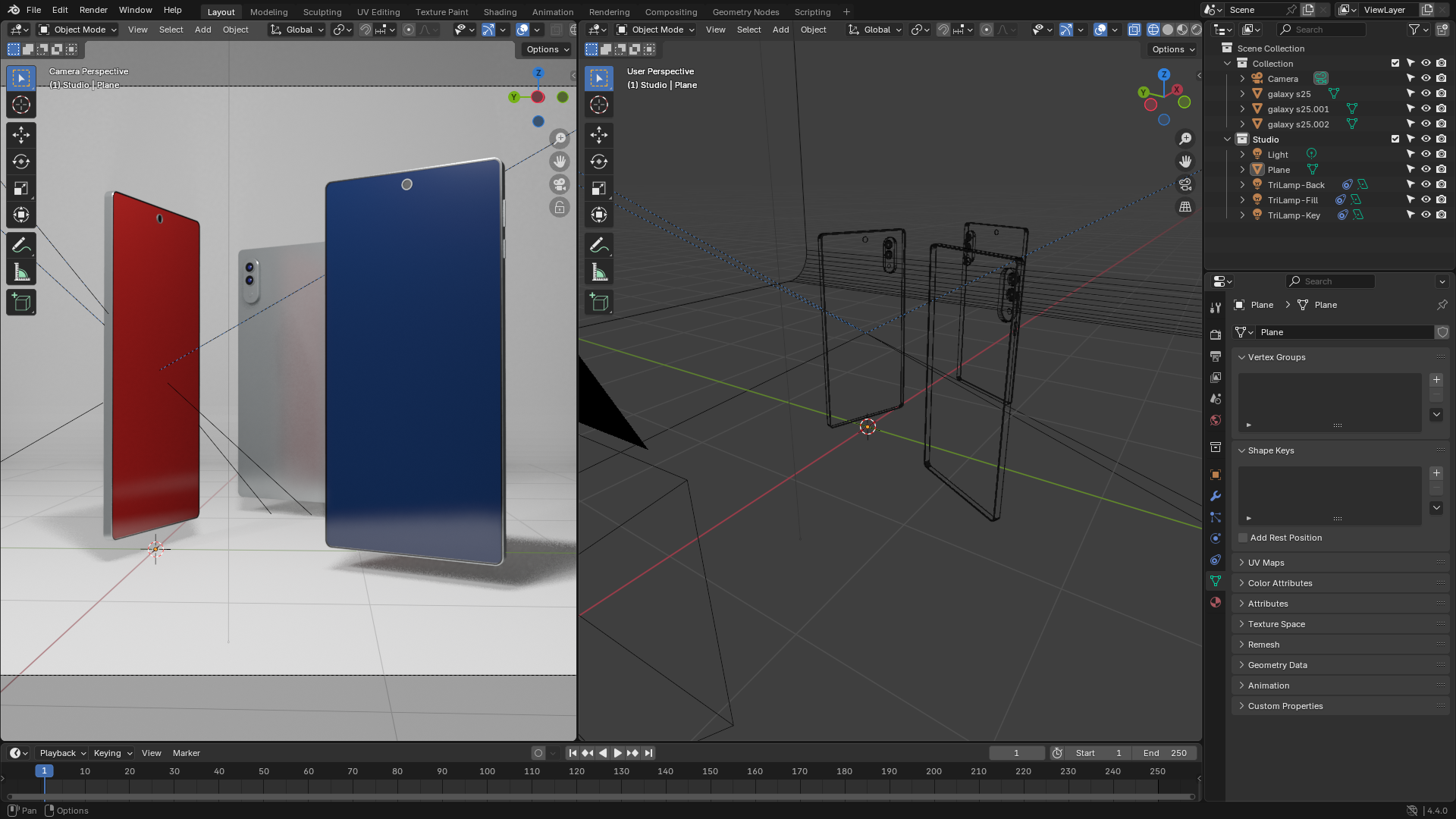Open the Object Mode dropdown in left viewport
The image size is (1456, 819).
click(x=78, y=30)
